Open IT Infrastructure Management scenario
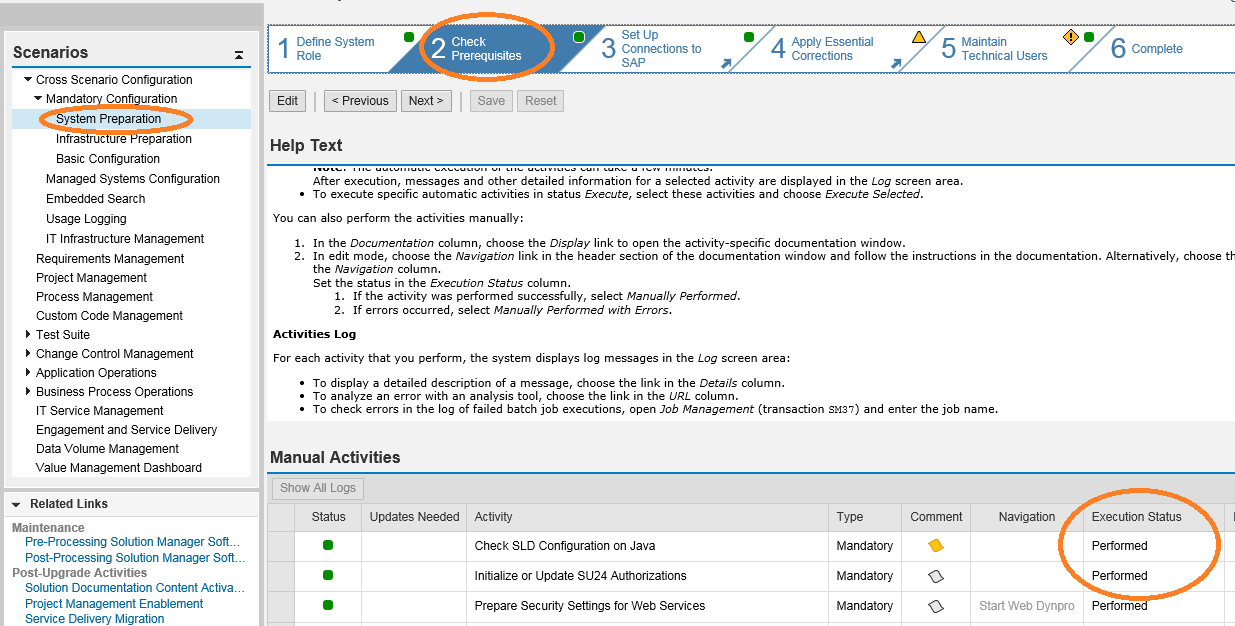 pos(125,239)
